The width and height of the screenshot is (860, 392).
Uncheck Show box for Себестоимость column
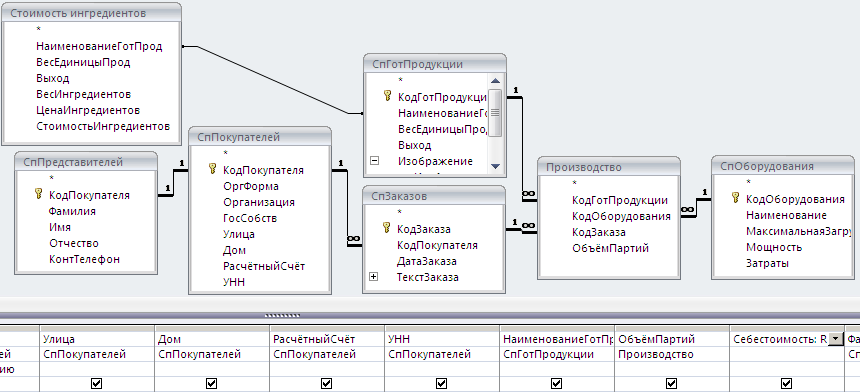787,384
